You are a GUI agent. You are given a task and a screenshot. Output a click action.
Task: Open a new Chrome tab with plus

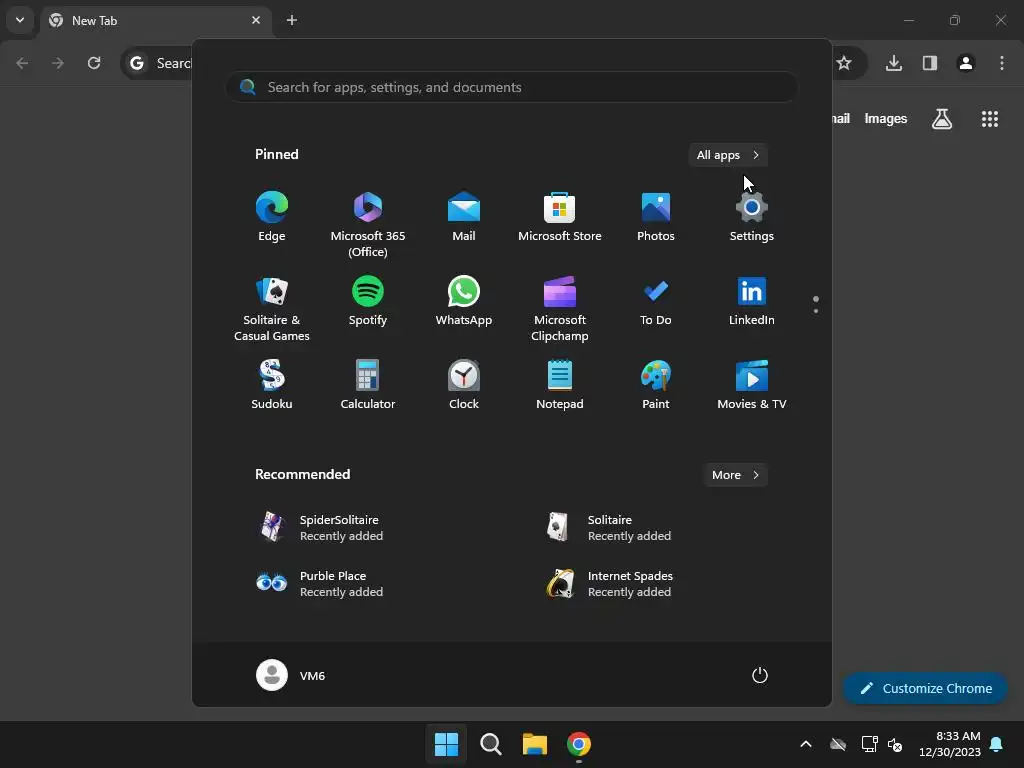pos(292,20)
